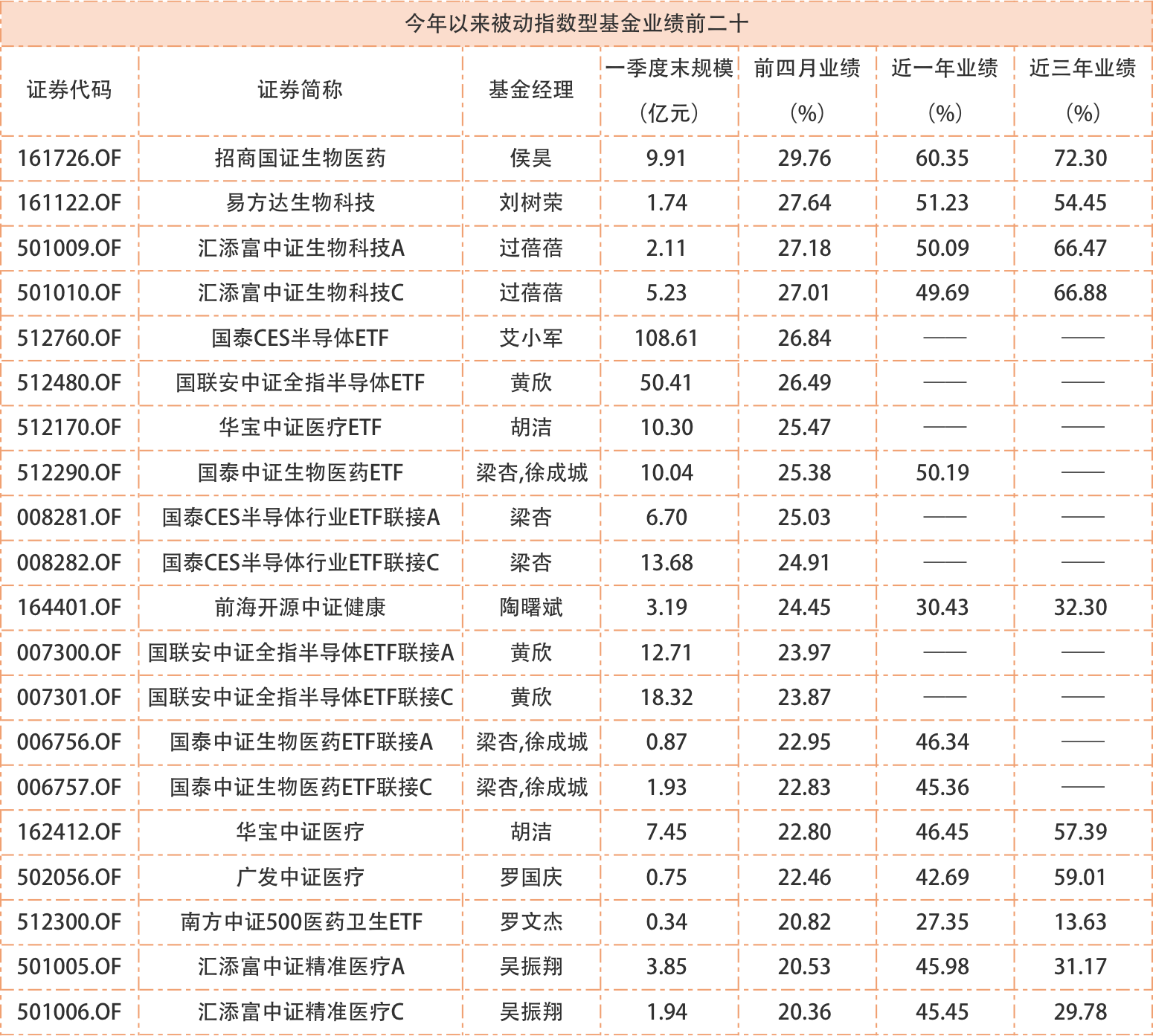Click fund name 前海开源中证健康
Image resolution: width=1153 pixels, height=1036 pixels.
pyautogui.click(x=300, y=608)
